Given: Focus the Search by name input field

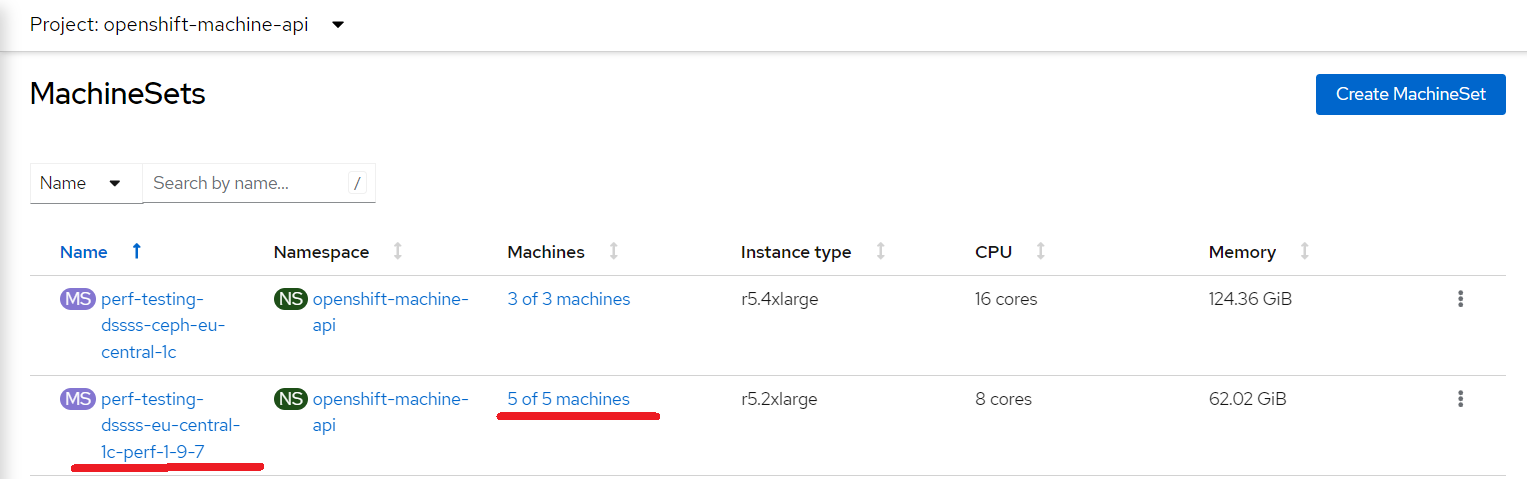Looking at the screenshot, I should tap(259, 183).
